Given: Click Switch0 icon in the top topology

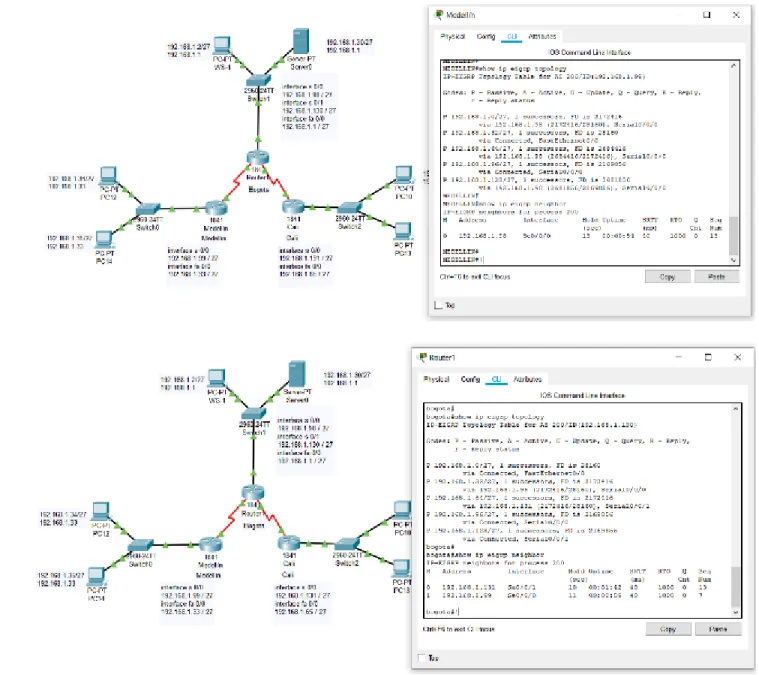Looking at the screenshot, I should click(x=148, y=209).
